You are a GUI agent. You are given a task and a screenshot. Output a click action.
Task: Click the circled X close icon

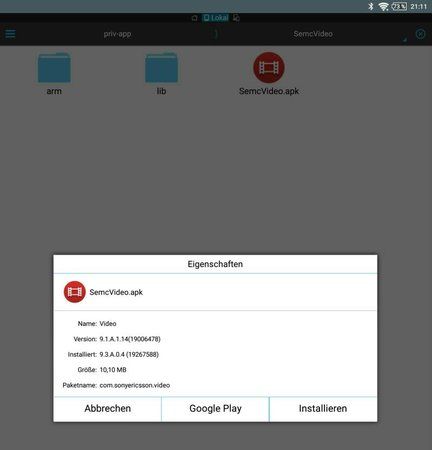point(420,34)
